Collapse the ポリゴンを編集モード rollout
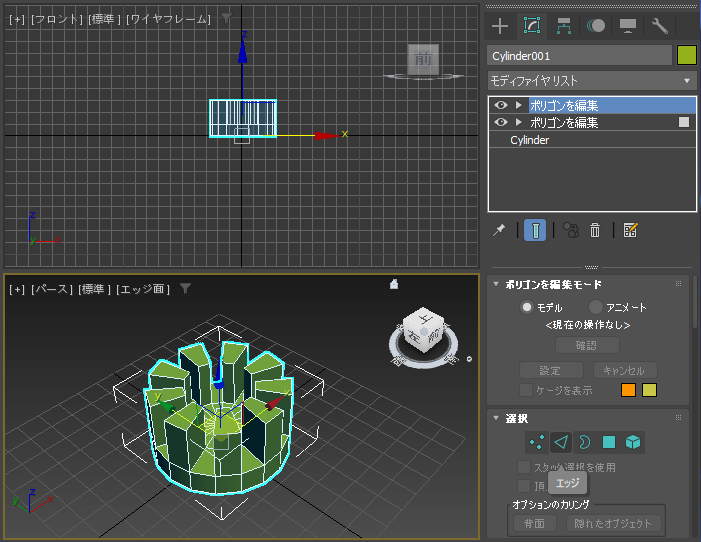 click(496, 284)
